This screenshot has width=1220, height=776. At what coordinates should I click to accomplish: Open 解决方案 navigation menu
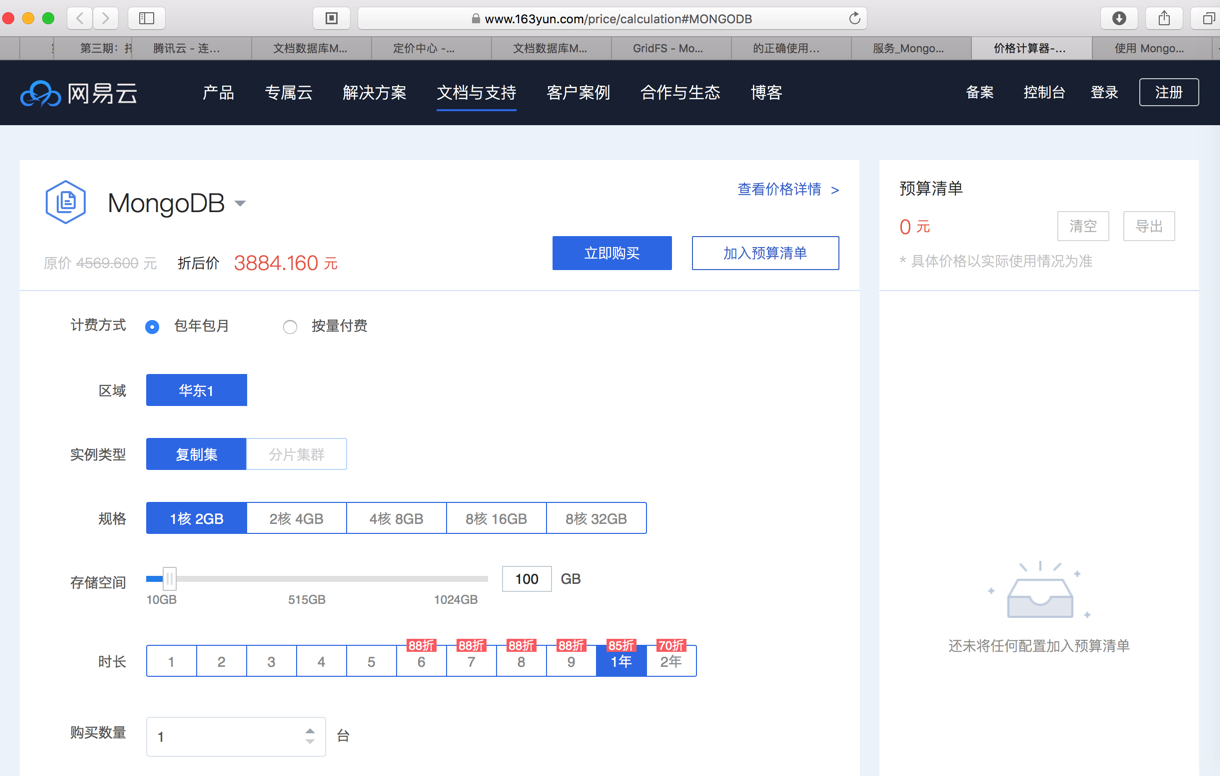[375, 93]
